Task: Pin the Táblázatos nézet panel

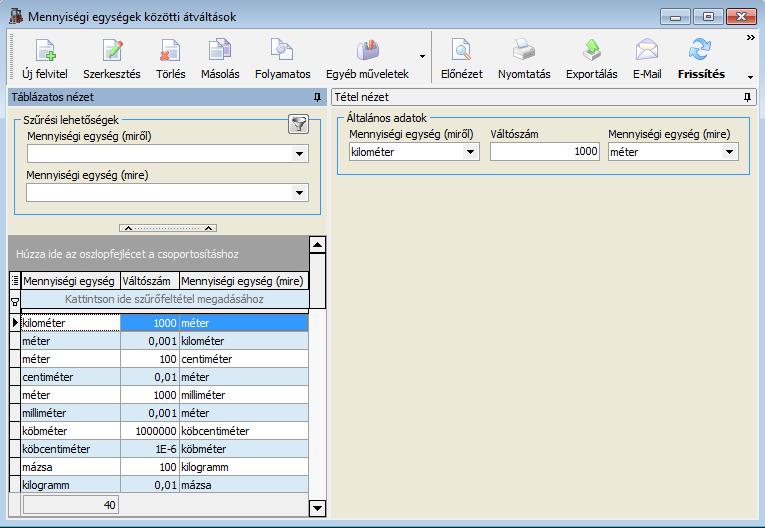Action: [x=318, y=97]
